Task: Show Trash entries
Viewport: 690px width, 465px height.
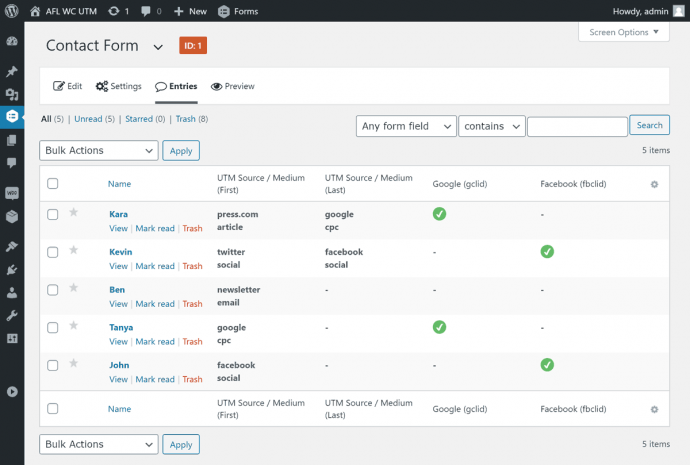Action: coord(185,119)
